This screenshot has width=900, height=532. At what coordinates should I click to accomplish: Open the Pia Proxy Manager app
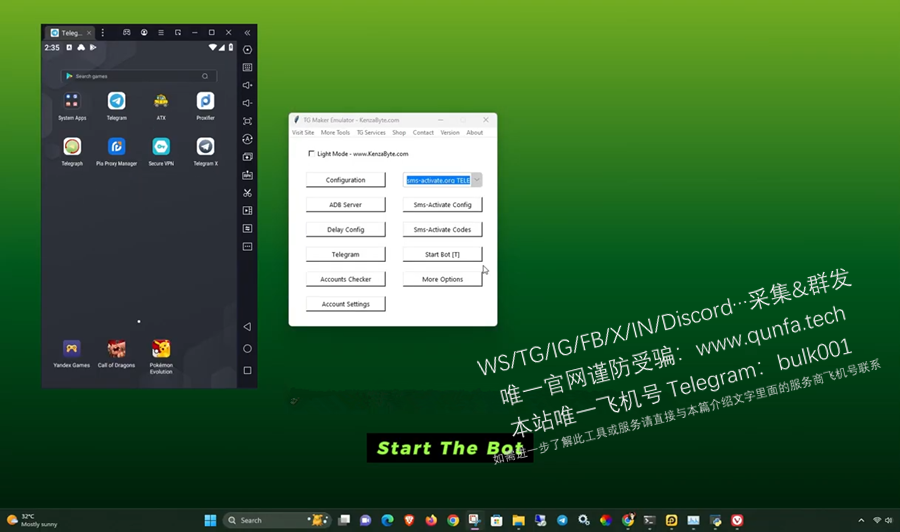pyautogui.click(x=117, y=146)
